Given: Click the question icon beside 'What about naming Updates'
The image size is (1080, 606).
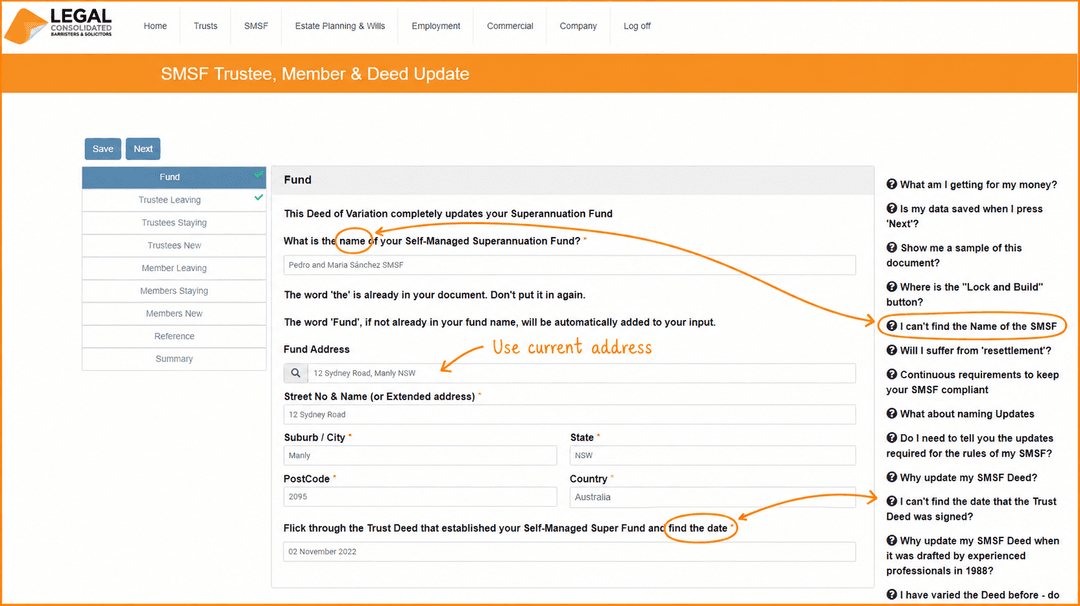Looking at the screenshot, I should pyautogui.click(x=891, y=413).
